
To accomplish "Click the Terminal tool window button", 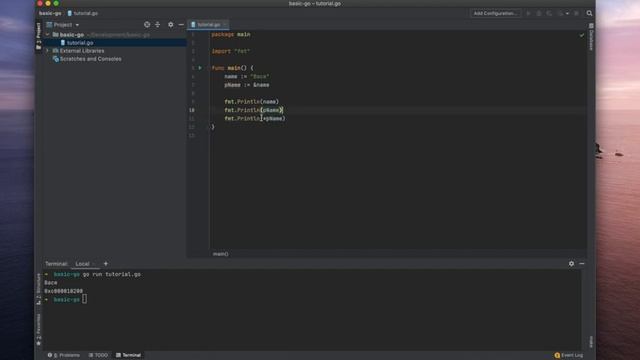I will [x=129, y=355].
